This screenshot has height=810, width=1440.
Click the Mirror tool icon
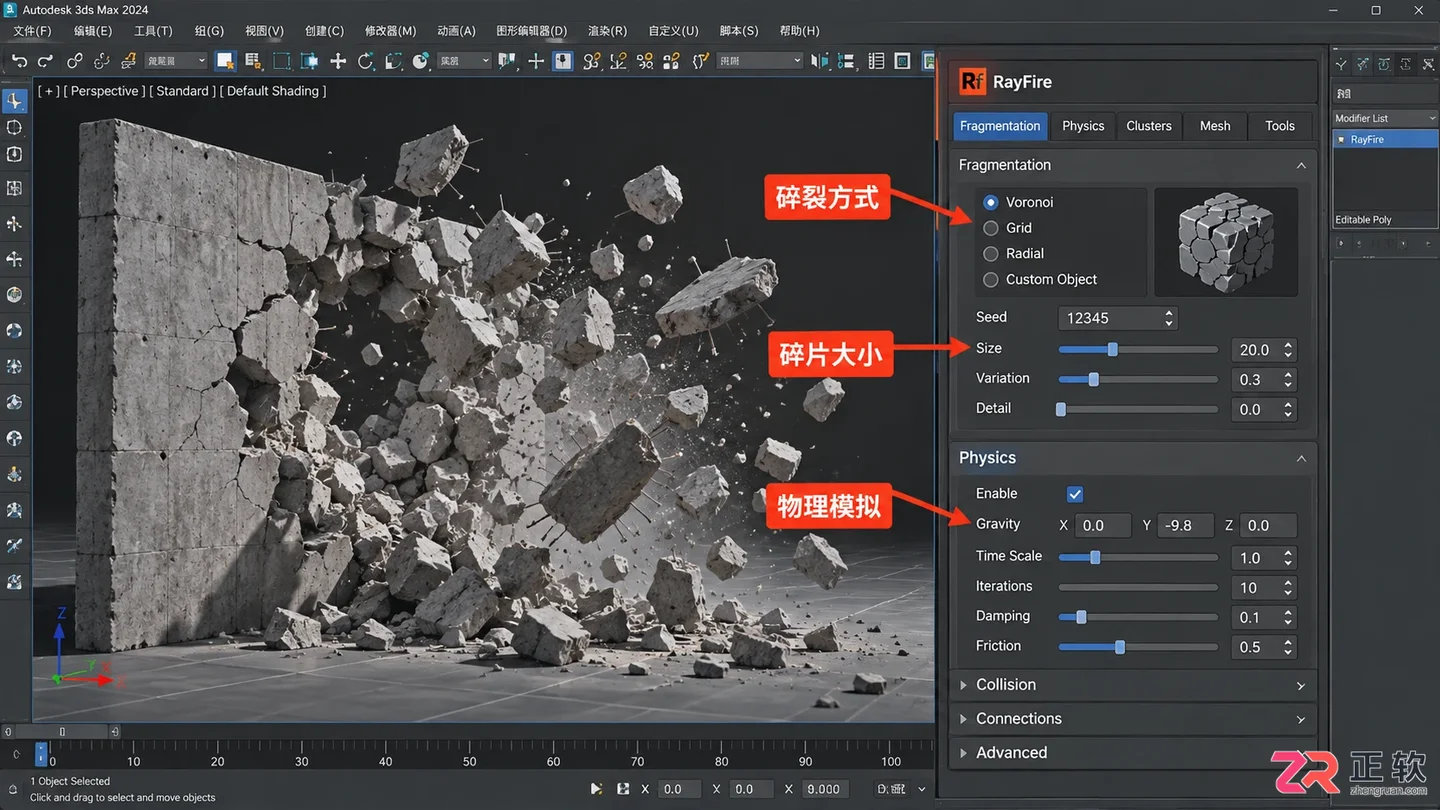820,61
